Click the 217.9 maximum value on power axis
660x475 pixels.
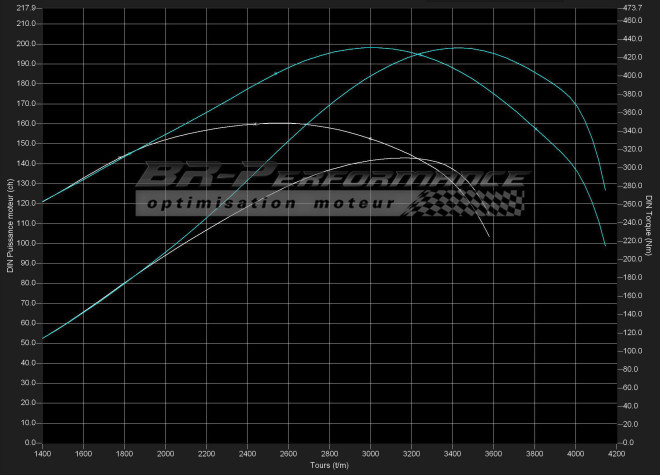25,8
